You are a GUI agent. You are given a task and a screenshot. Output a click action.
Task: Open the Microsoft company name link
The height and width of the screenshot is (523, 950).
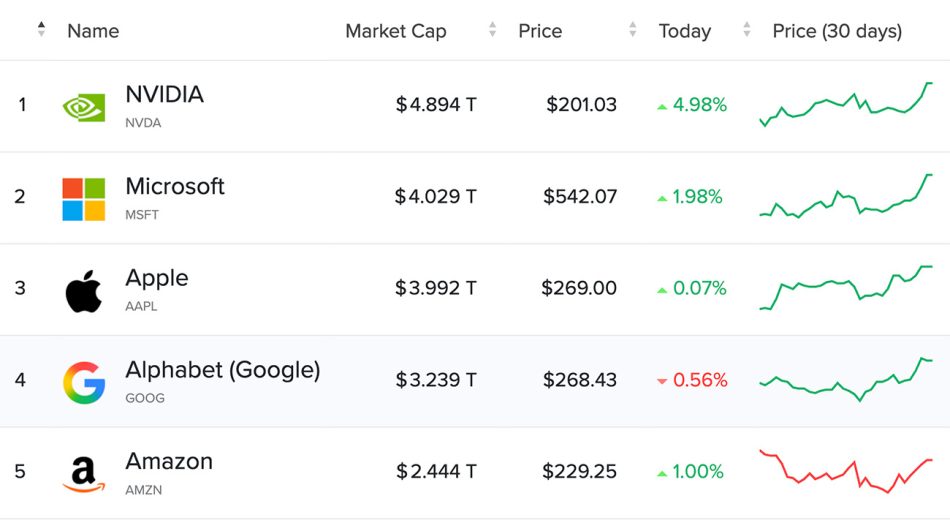(x=175, y=186)
